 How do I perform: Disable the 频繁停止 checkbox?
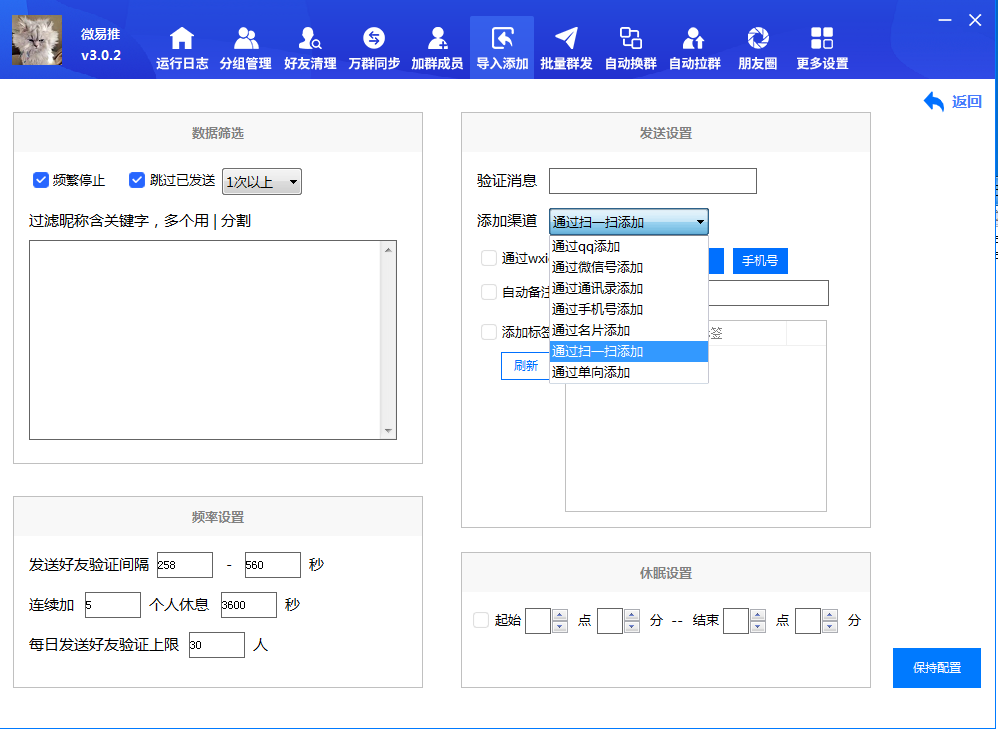click(40, 180)
